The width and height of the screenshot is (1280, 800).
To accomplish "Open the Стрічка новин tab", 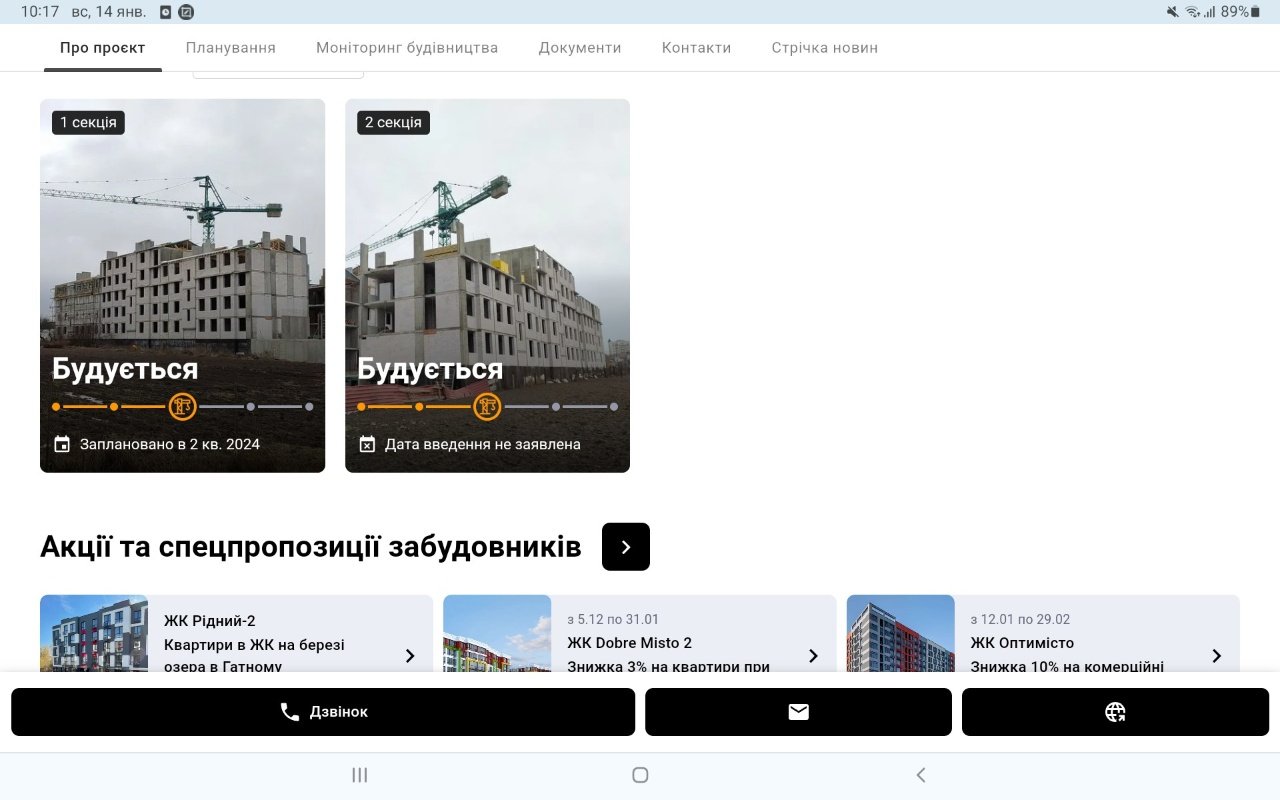I will 825,48.
